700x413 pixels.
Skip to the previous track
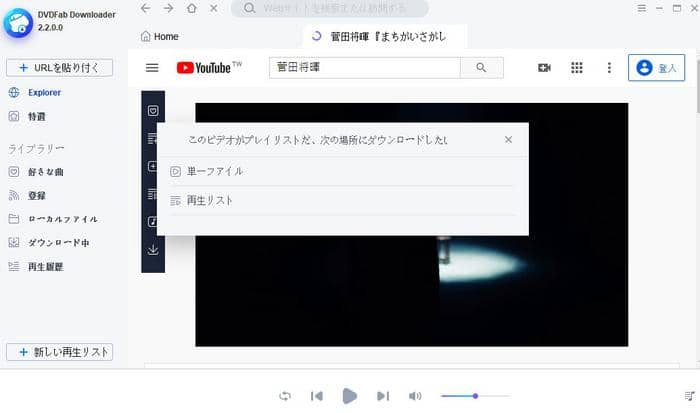coord(317,396)
